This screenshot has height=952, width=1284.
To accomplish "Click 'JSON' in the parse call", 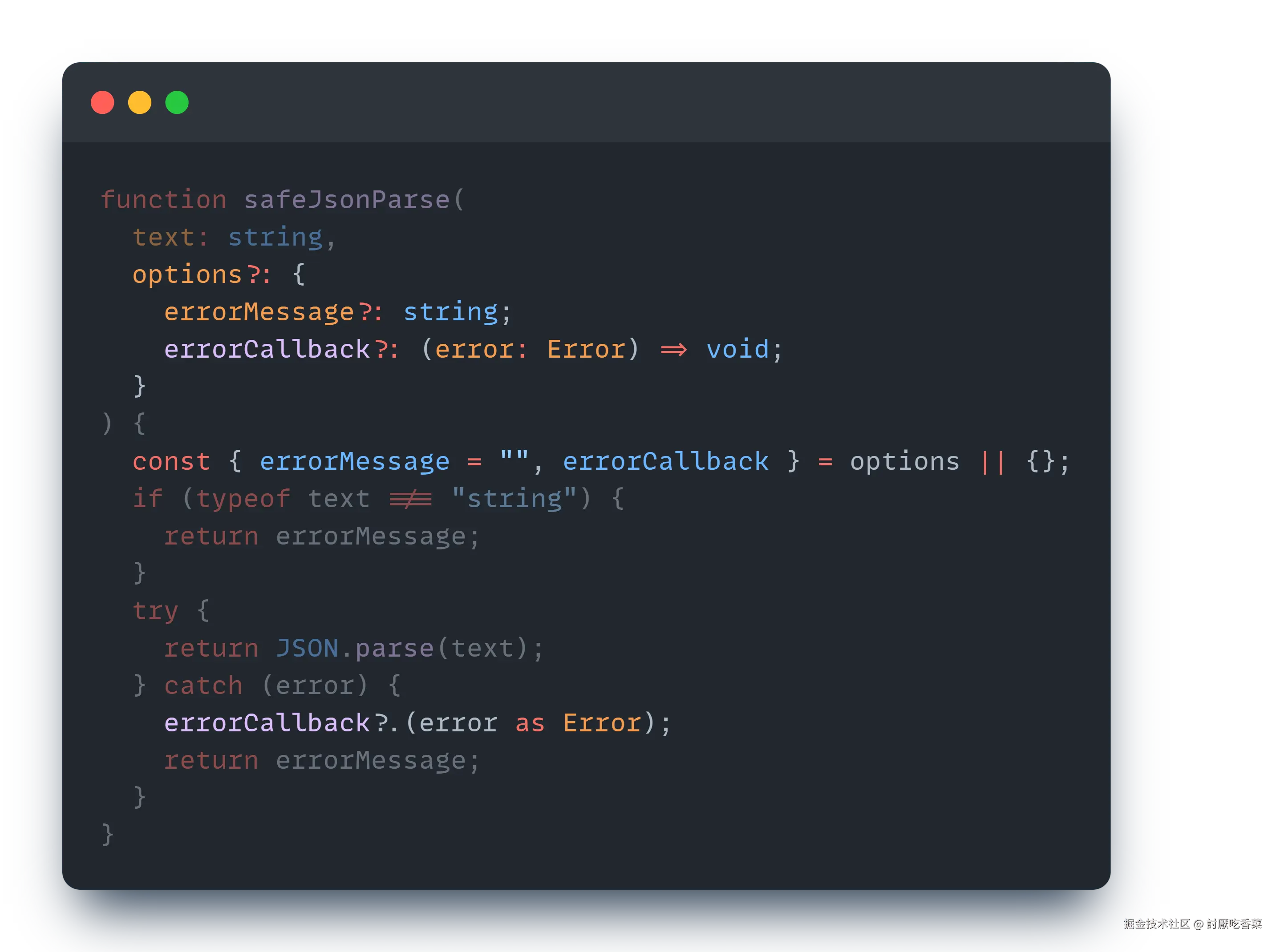I will pyautogui.click(x=307, y=648).
